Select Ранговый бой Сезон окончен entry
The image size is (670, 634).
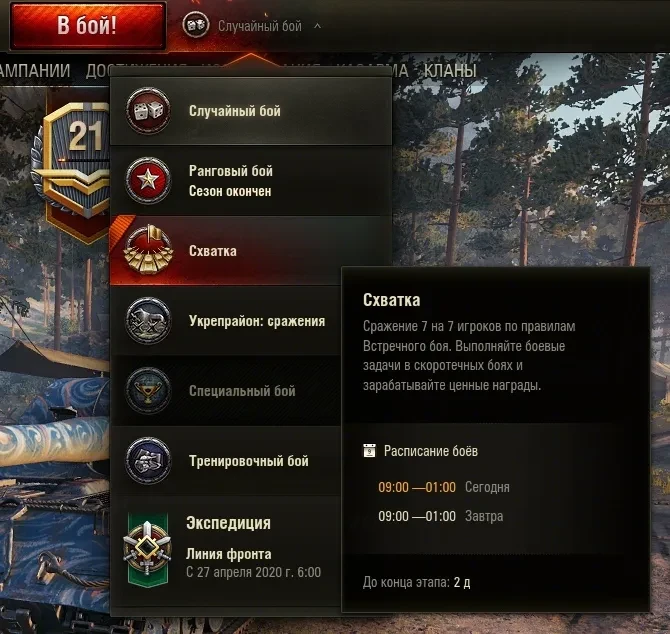point(250,180)
